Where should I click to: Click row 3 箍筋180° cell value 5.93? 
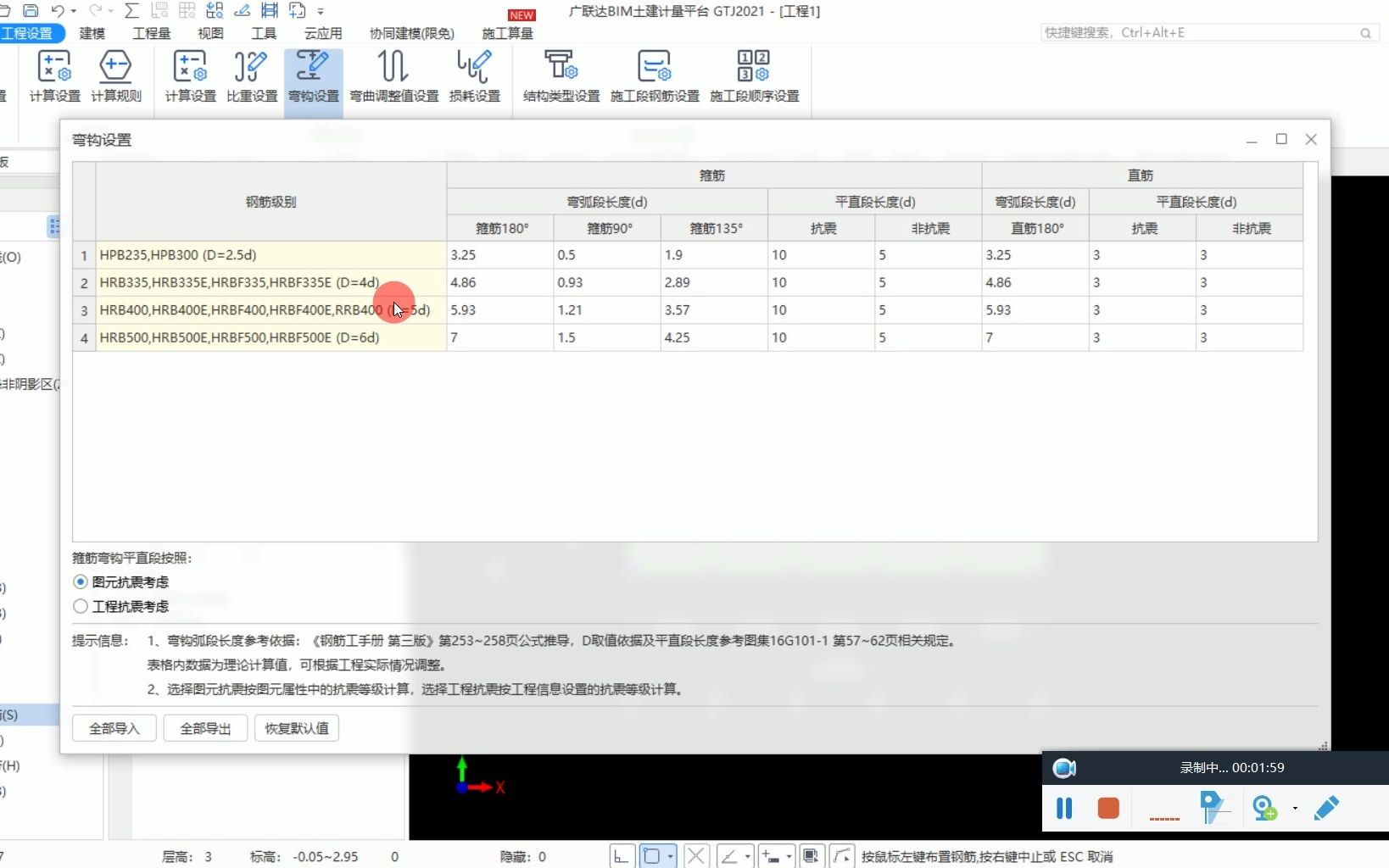click(500, 309)
